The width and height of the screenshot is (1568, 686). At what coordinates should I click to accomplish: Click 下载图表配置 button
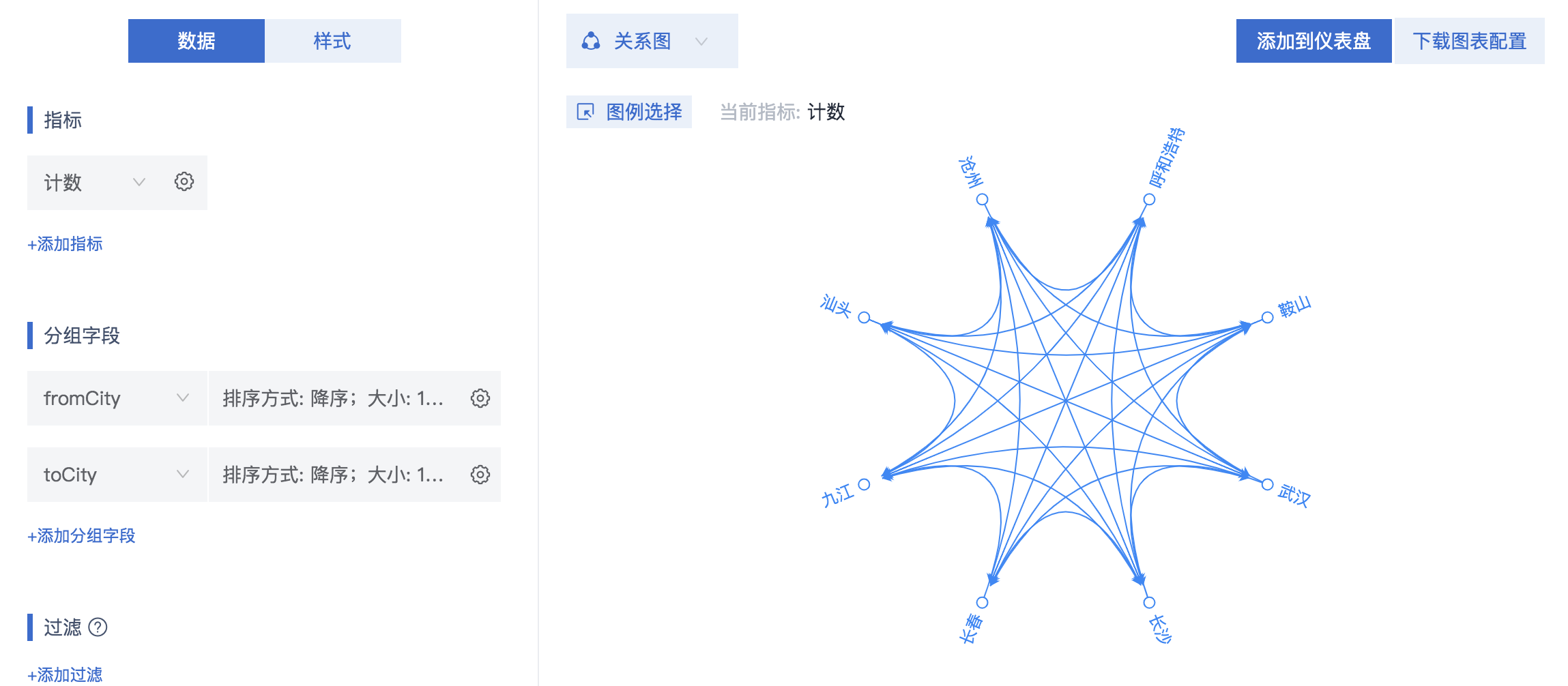tap(1470, 41)
